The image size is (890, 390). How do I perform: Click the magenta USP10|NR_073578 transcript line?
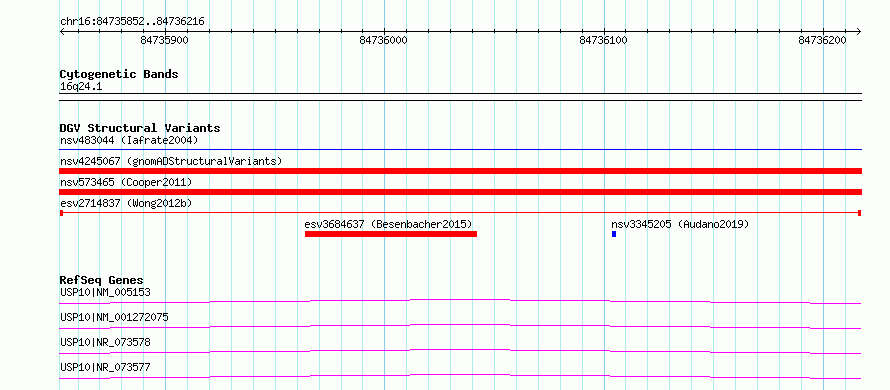[461, 351]
